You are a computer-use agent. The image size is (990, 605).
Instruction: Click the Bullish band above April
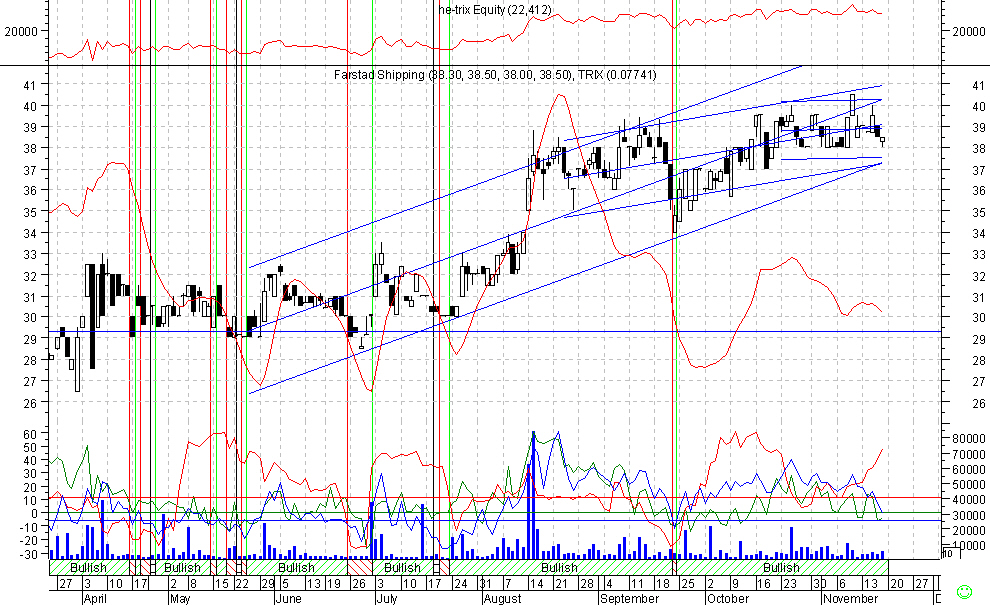[89, 567]
